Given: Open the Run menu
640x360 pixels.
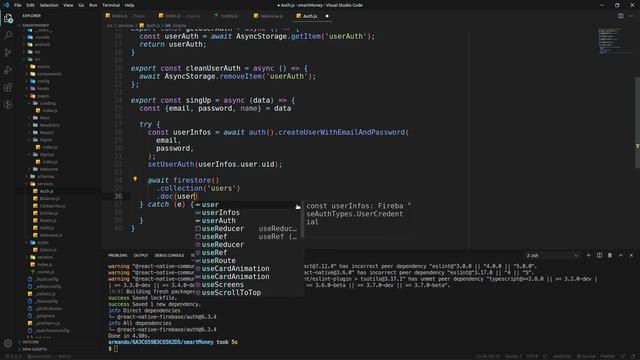Looking at the screenshot, I should [93, 5].
